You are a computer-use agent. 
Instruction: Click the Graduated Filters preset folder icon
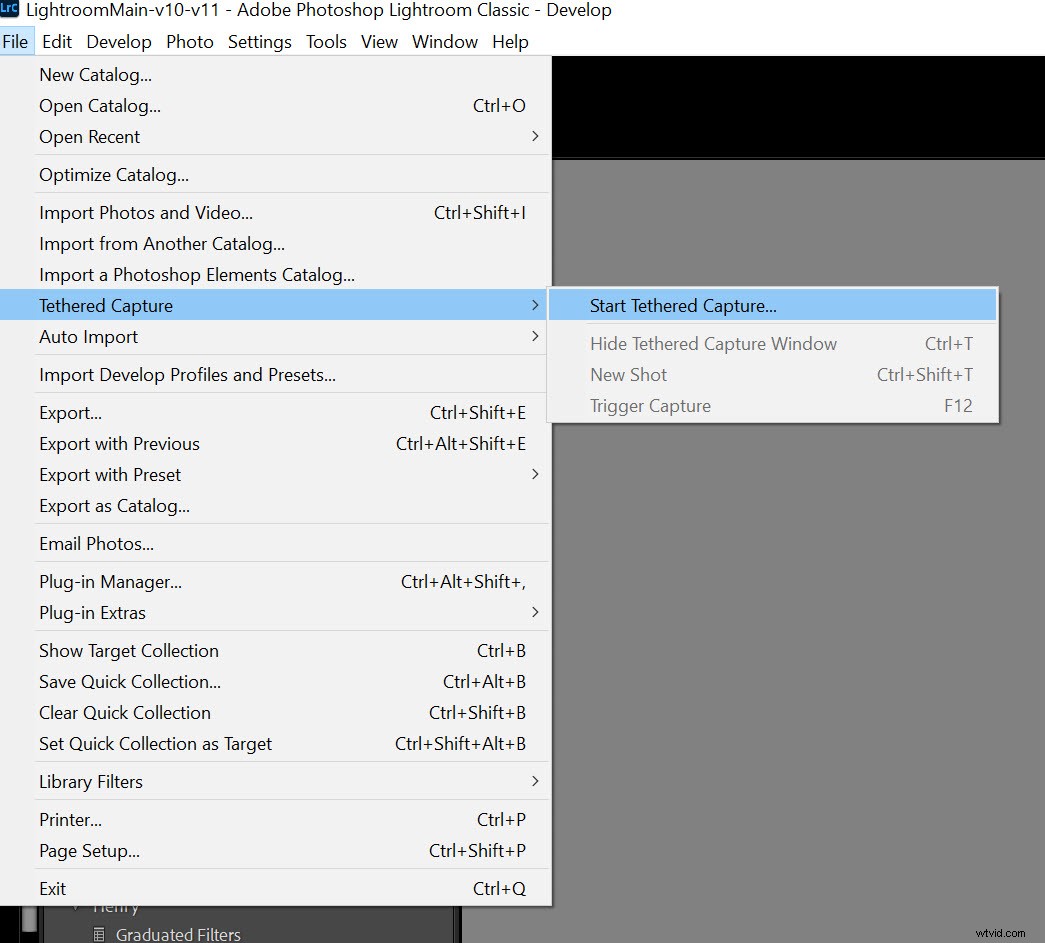99,934
